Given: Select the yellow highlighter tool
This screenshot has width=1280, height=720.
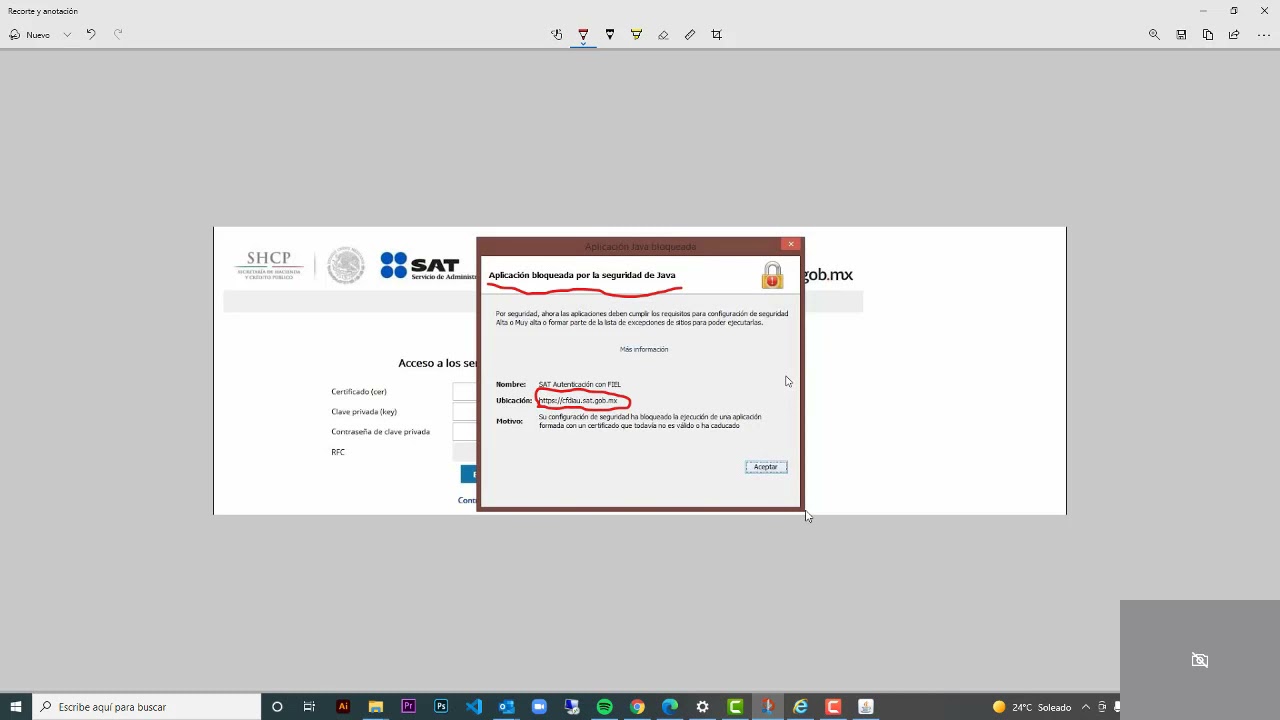Looking at the screenshot, I should (636, 34).
